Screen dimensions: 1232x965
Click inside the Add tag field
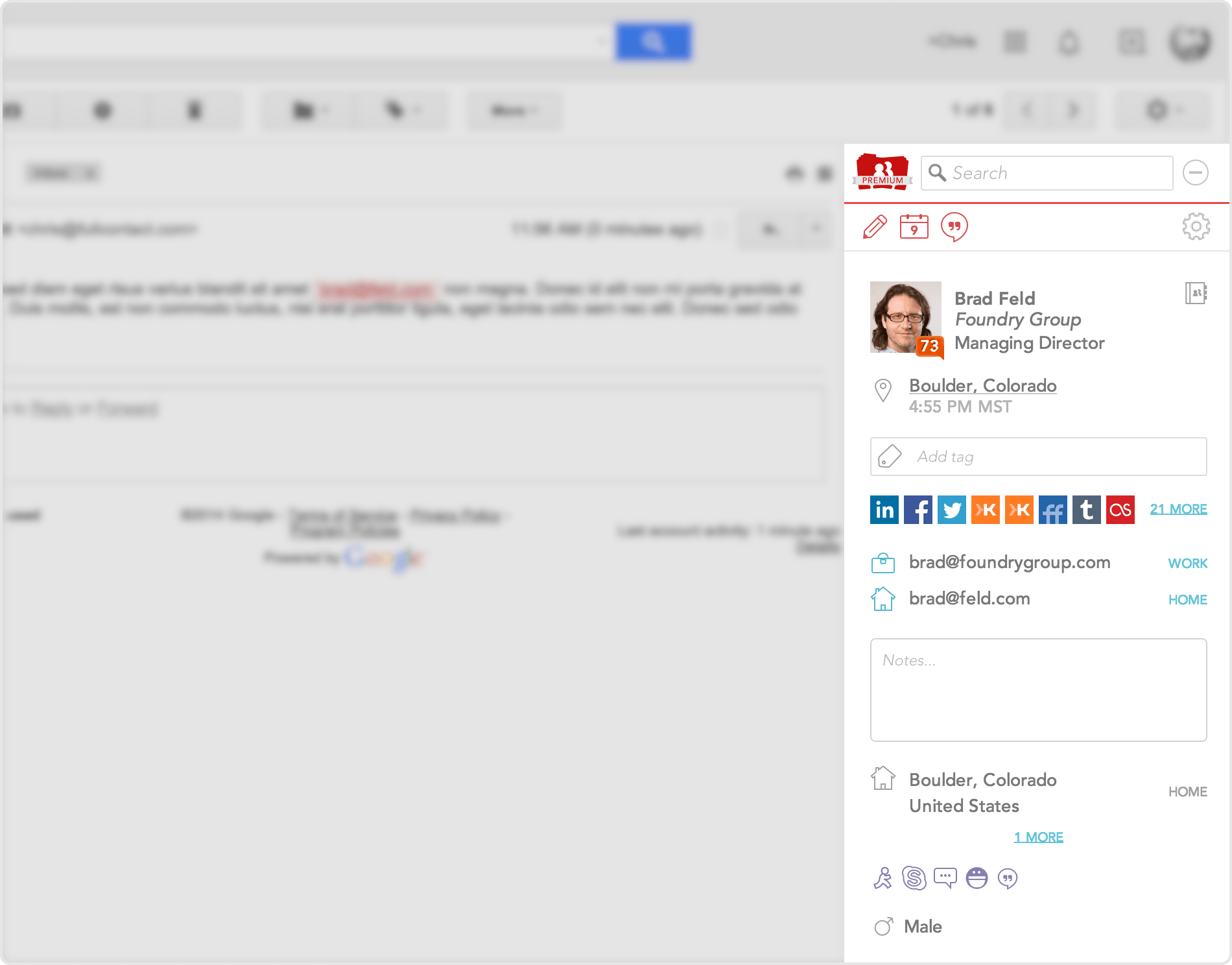(1037, 457)
